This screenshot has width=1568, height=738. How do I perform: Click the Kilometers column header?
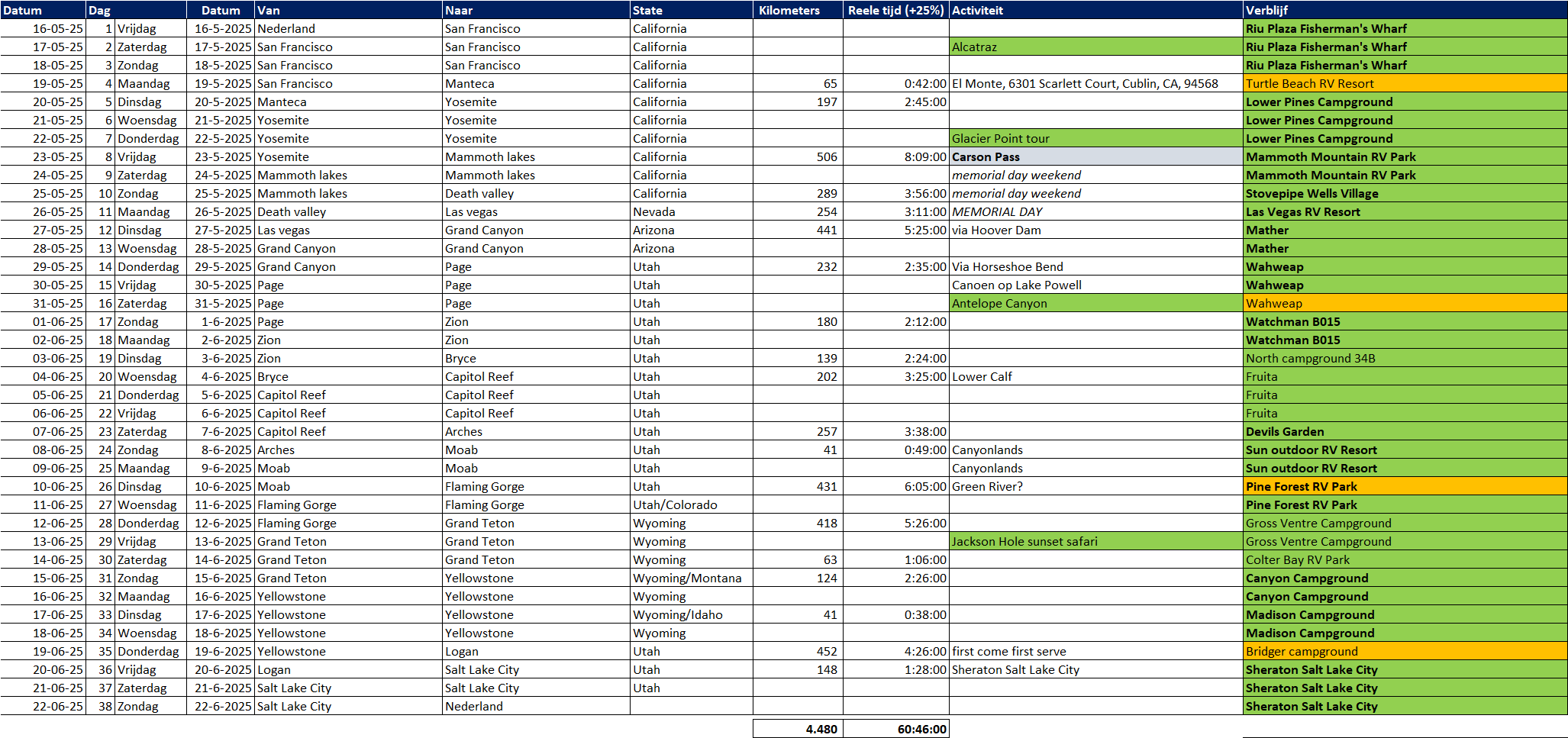click(798, 10)
